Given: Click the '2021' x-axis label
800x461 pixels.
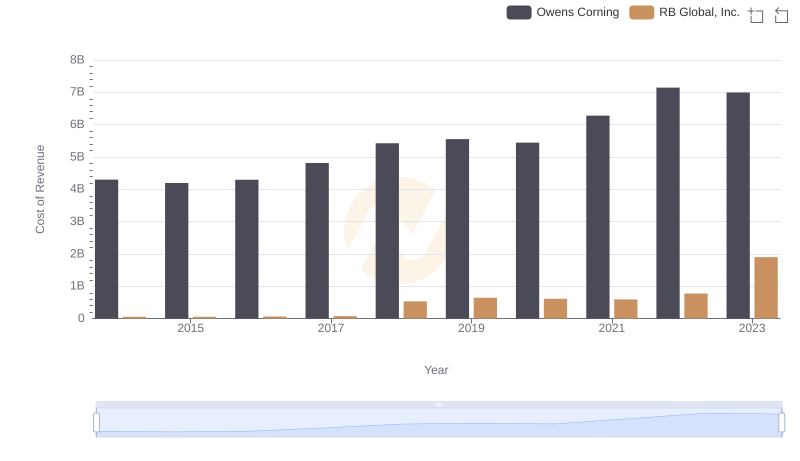Looking at the screenshot, I should point(611,328).
